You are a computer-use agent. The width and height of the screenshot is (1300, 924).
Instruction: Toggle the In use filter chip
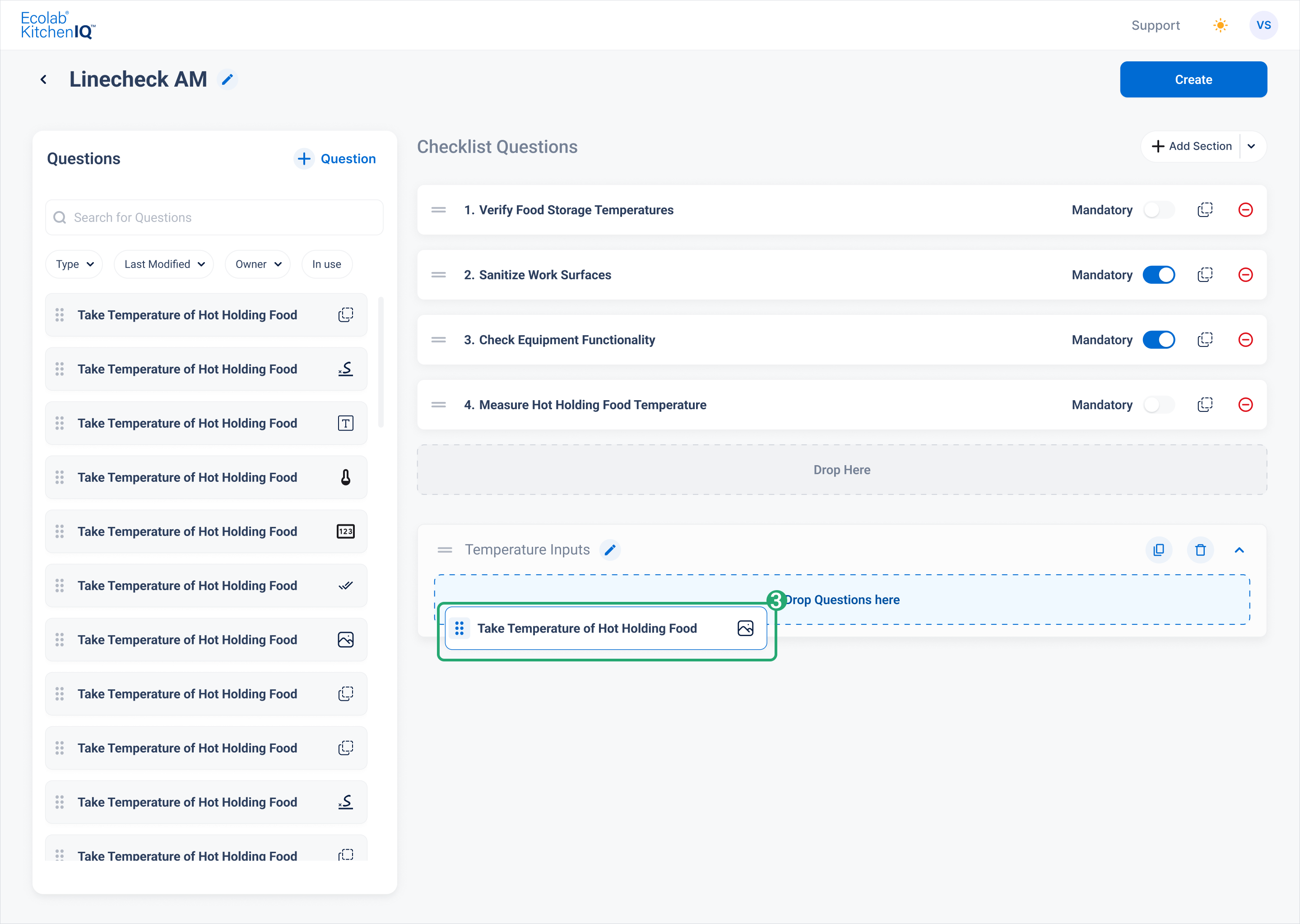(327, 264)
